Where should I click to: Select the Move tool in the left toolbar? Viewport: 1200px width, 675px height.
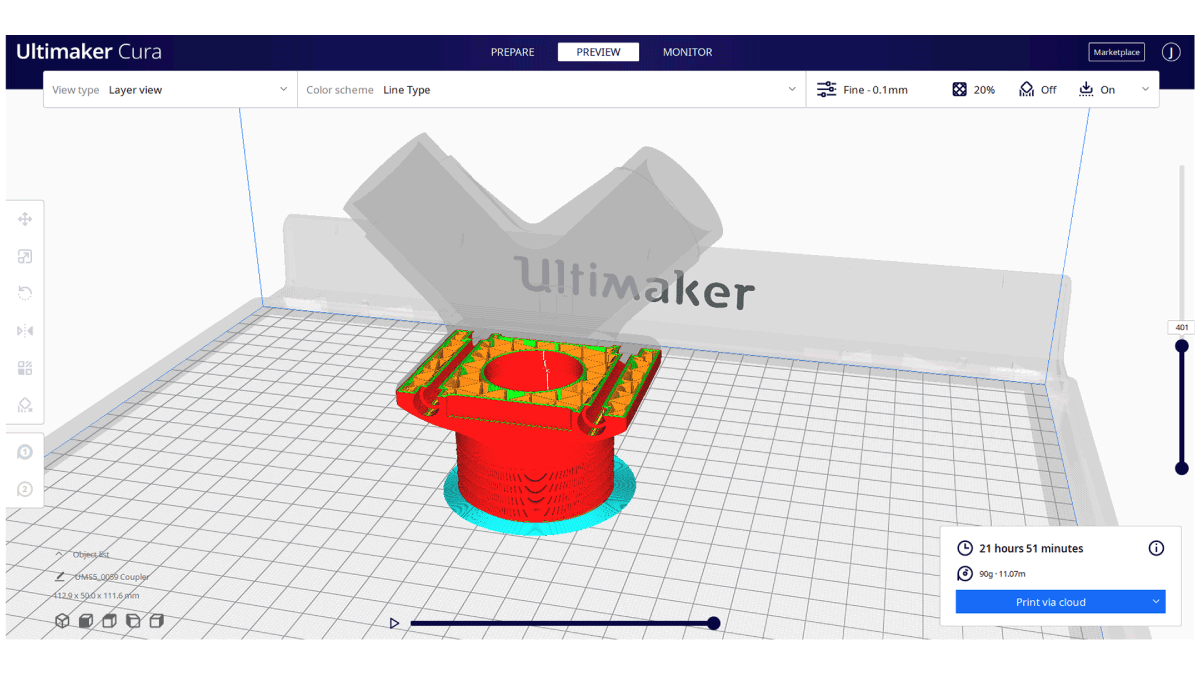(25, 219)
